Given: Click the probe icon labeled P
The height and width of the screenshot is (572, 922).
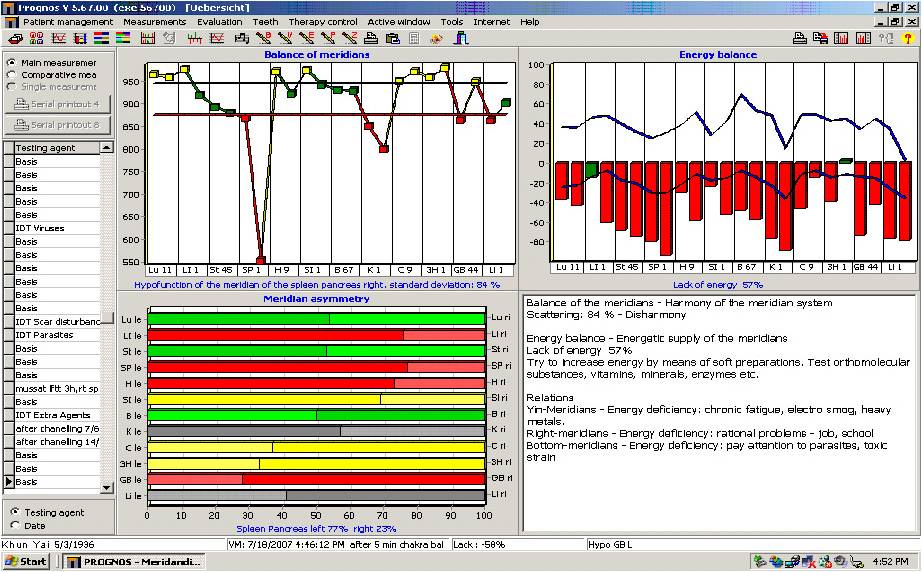Looking at the screenshot, I should click(x=328, y=39).
